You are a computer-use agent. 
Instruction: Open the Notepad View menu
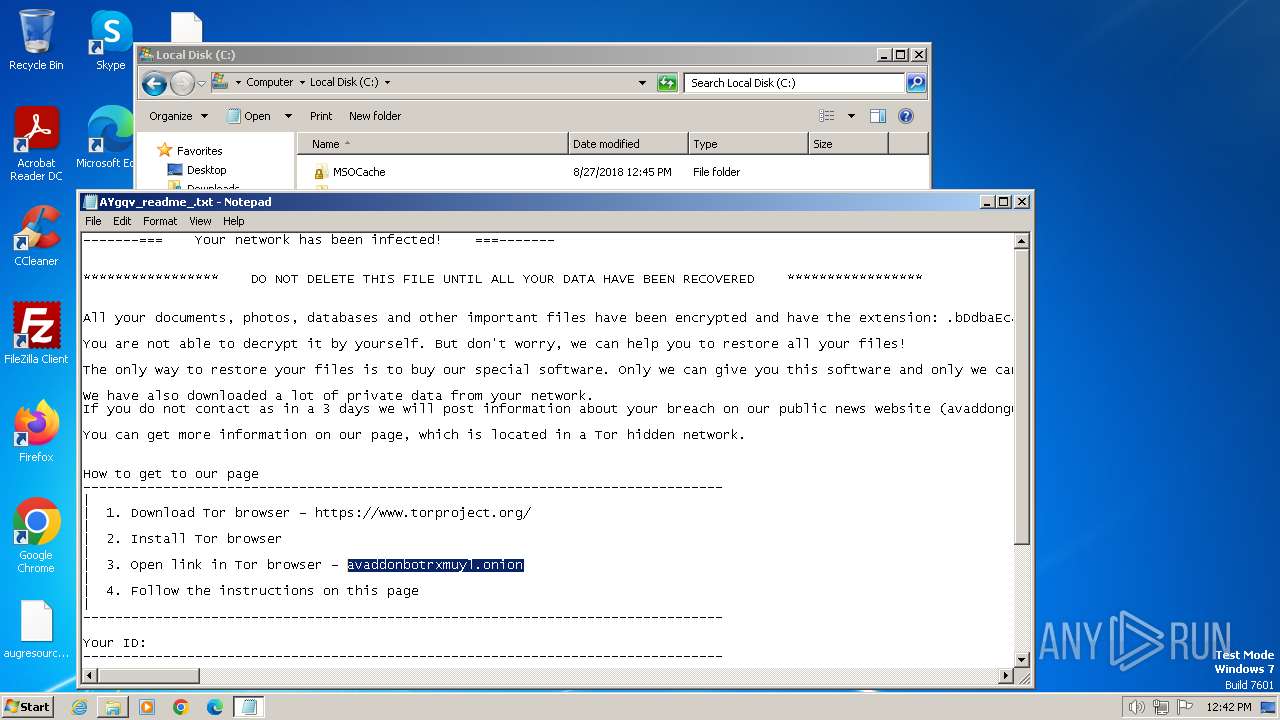(200, 221)
